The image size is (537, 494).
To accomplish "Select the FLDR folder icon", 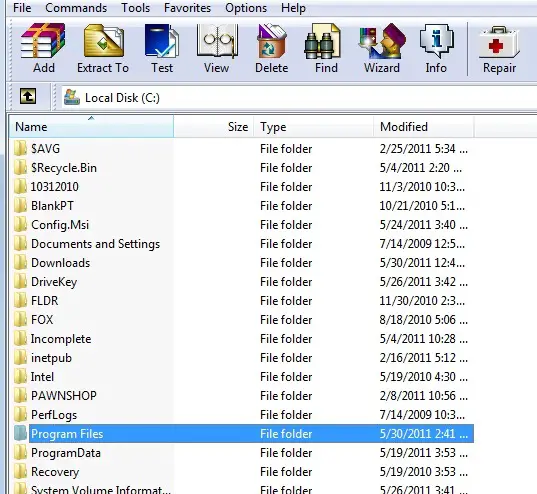I will tap(21, 300).
